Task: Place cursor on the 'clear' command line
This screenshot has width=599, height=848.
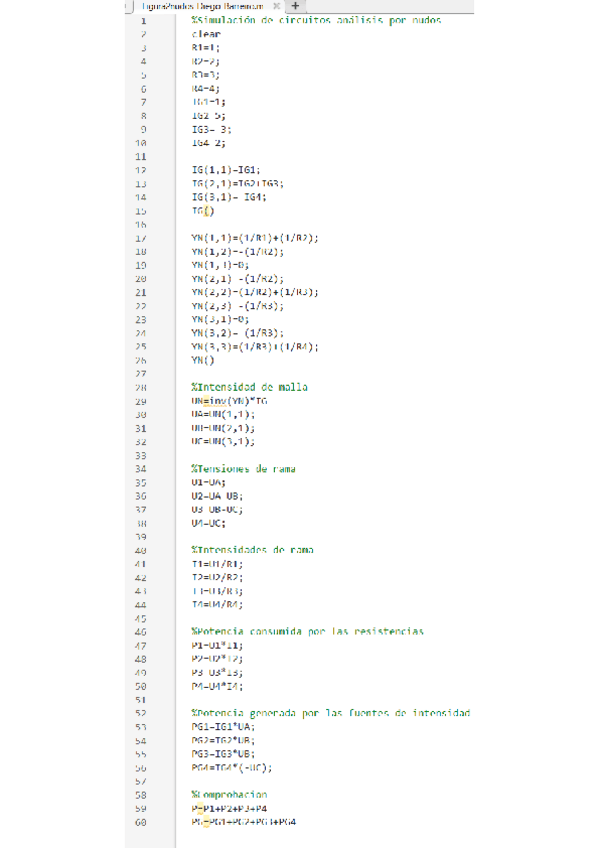Action: click(x=205, y=34)
